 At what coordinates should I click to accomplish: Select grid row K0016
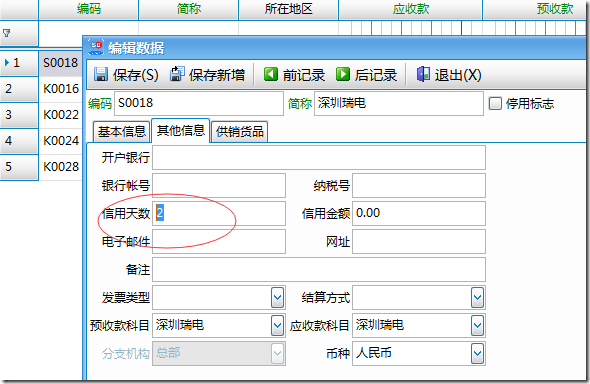[61, 89]
